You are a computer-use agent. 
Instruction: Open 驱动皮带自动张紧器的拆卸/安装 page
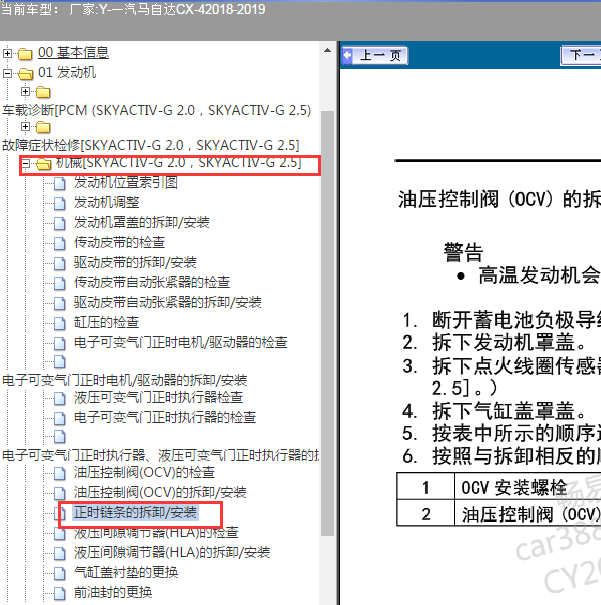pyautogui.click(x=167, y=302)
